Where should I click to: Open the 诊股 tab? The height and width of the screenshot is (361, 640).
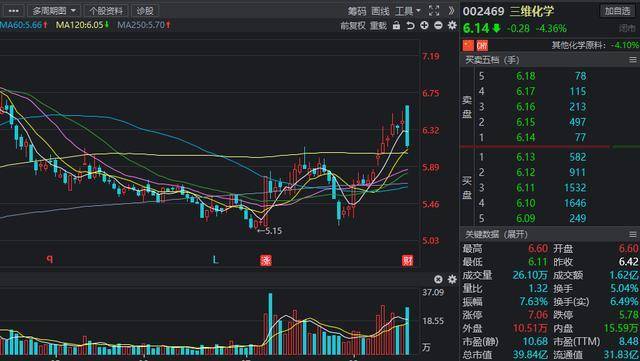tap(145, 11)
